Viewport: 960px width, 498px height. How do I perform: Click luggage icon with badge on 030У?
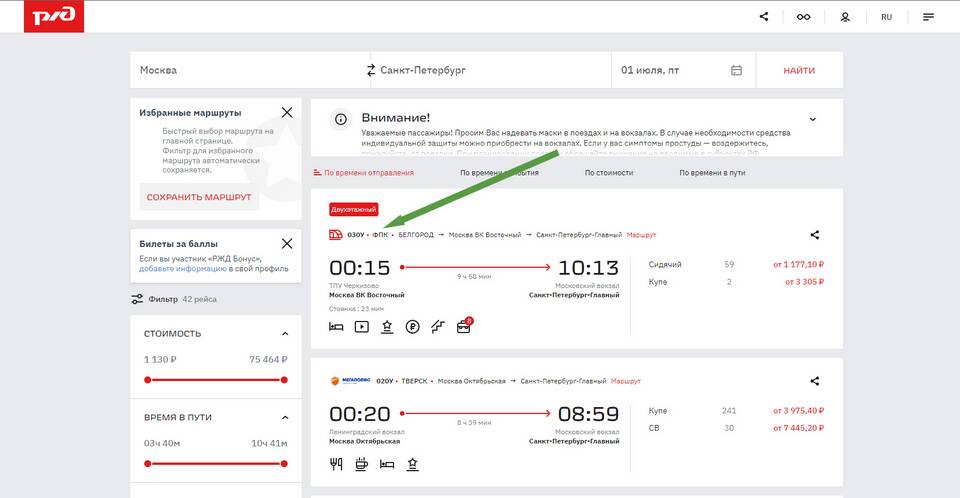(x=464, y=326)
